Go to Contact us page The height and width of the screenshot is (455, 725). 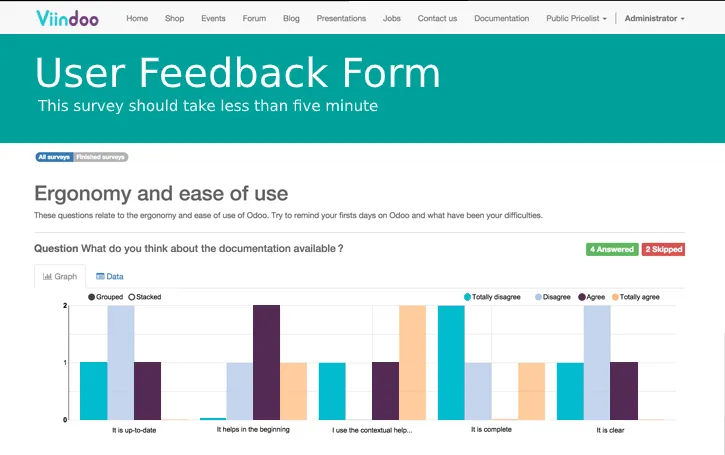(437, 18)
